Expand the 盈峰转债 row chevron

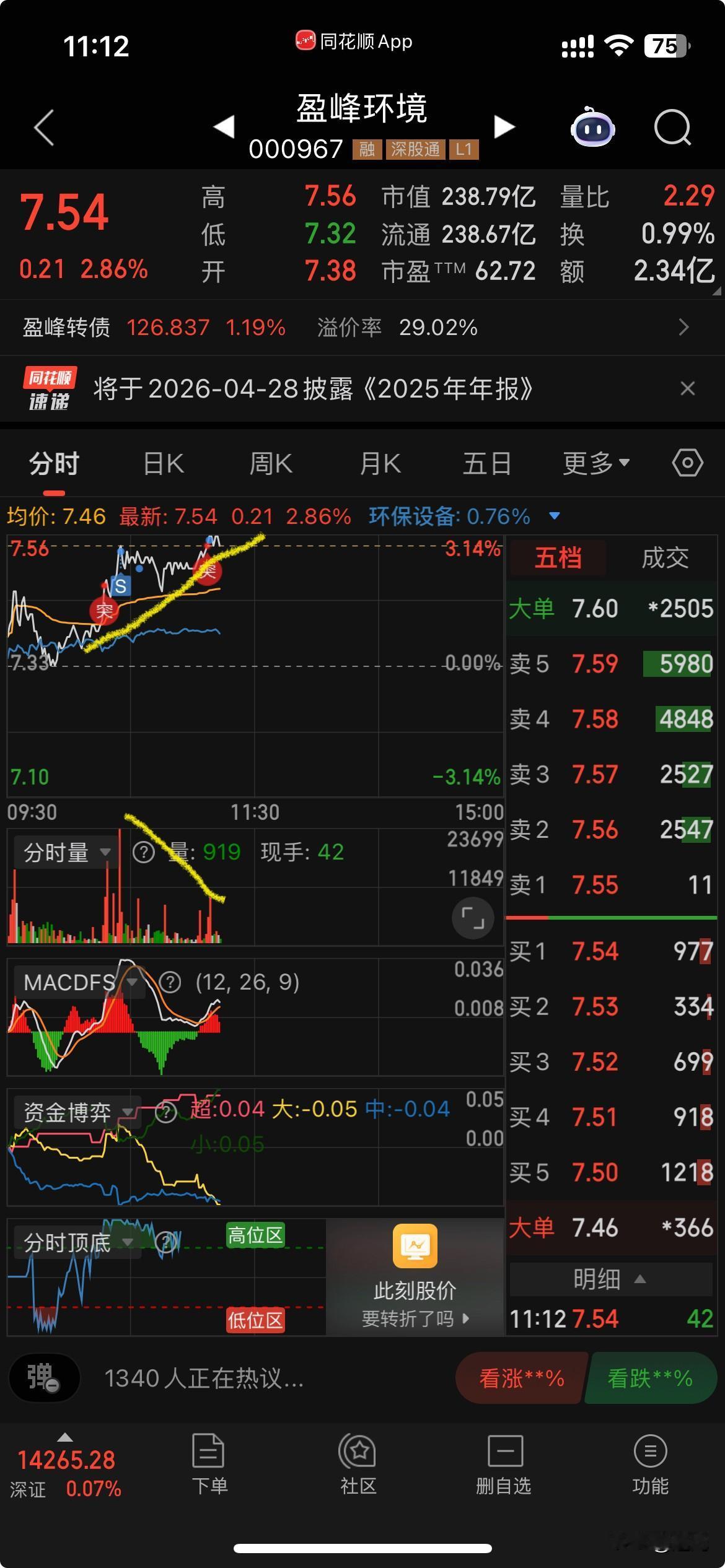pyautogui.click(x=683, y=327)
